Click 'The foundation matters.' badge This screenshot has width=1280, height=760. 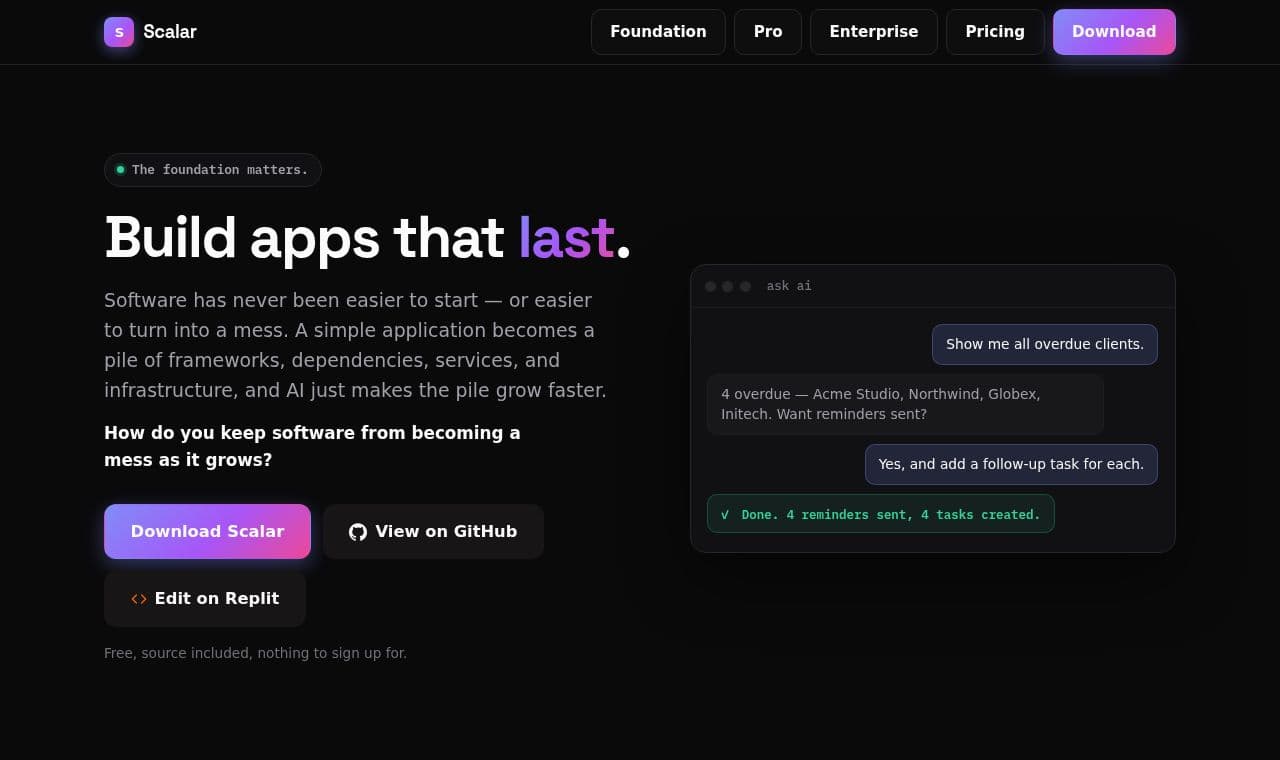point(212,170)
